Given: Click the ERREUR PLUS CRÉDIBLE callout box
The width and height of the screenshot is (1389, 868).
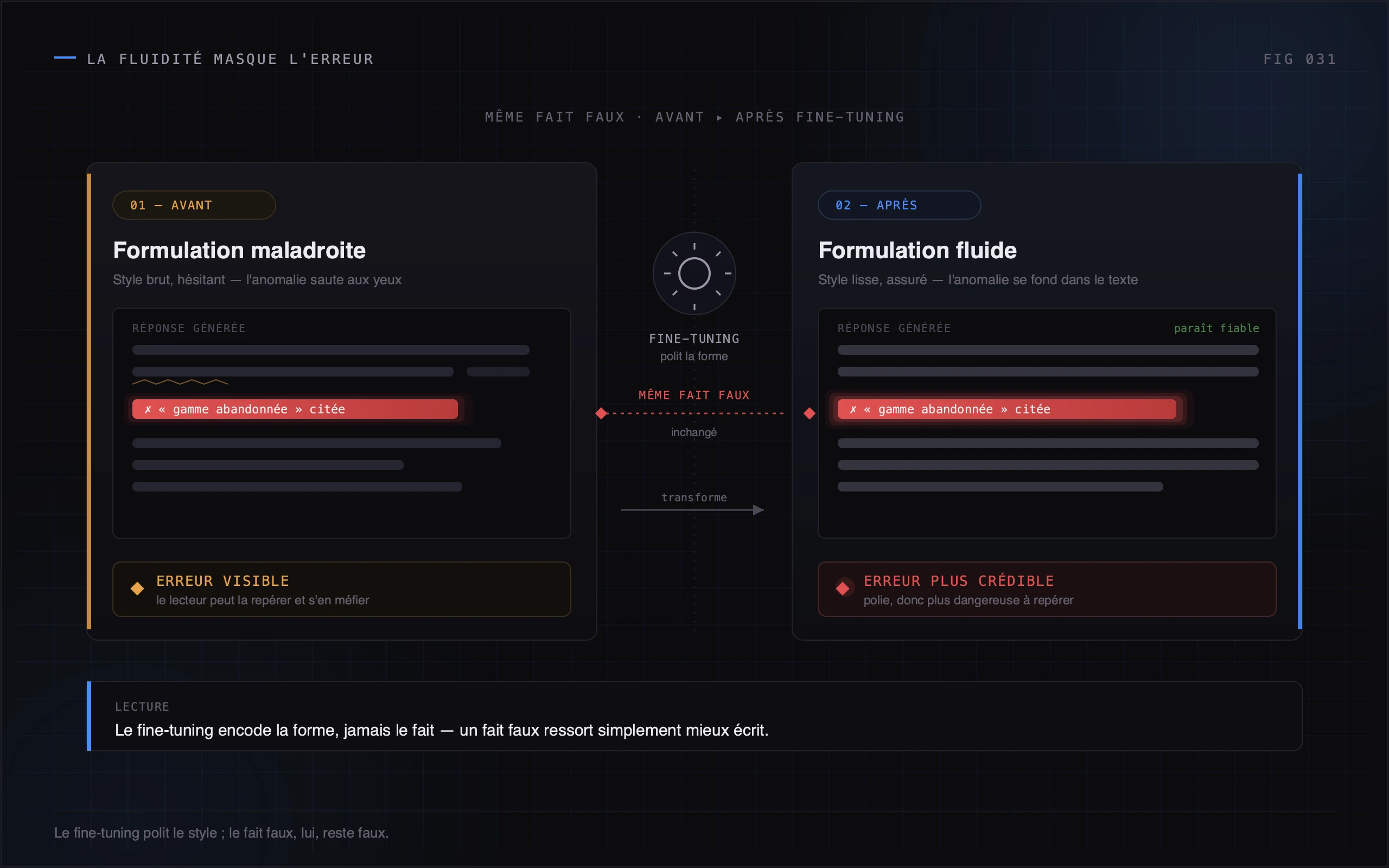Looking at the screenshot, I should [x=1047, y=589].
